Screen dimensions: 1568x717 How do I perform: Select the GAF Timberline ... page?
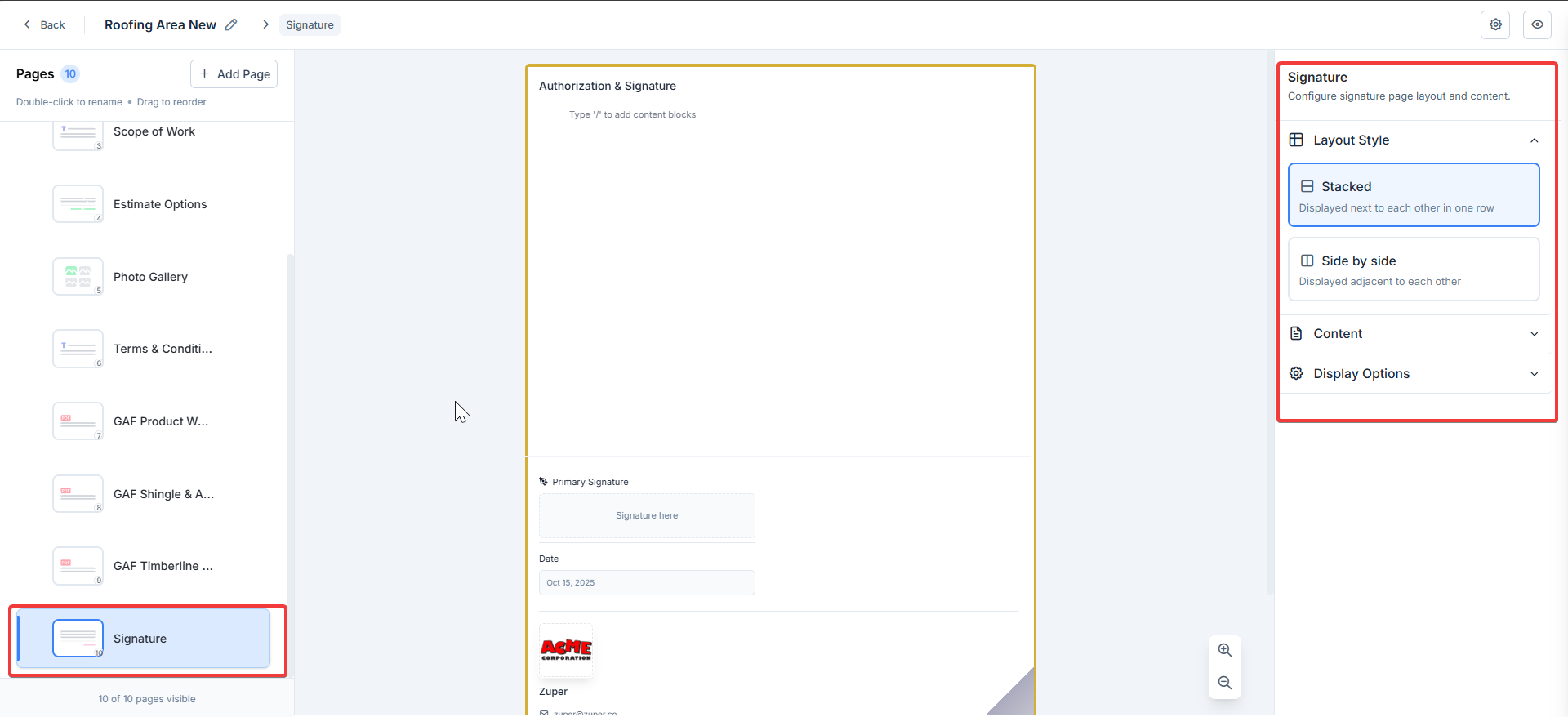[144, 566]
